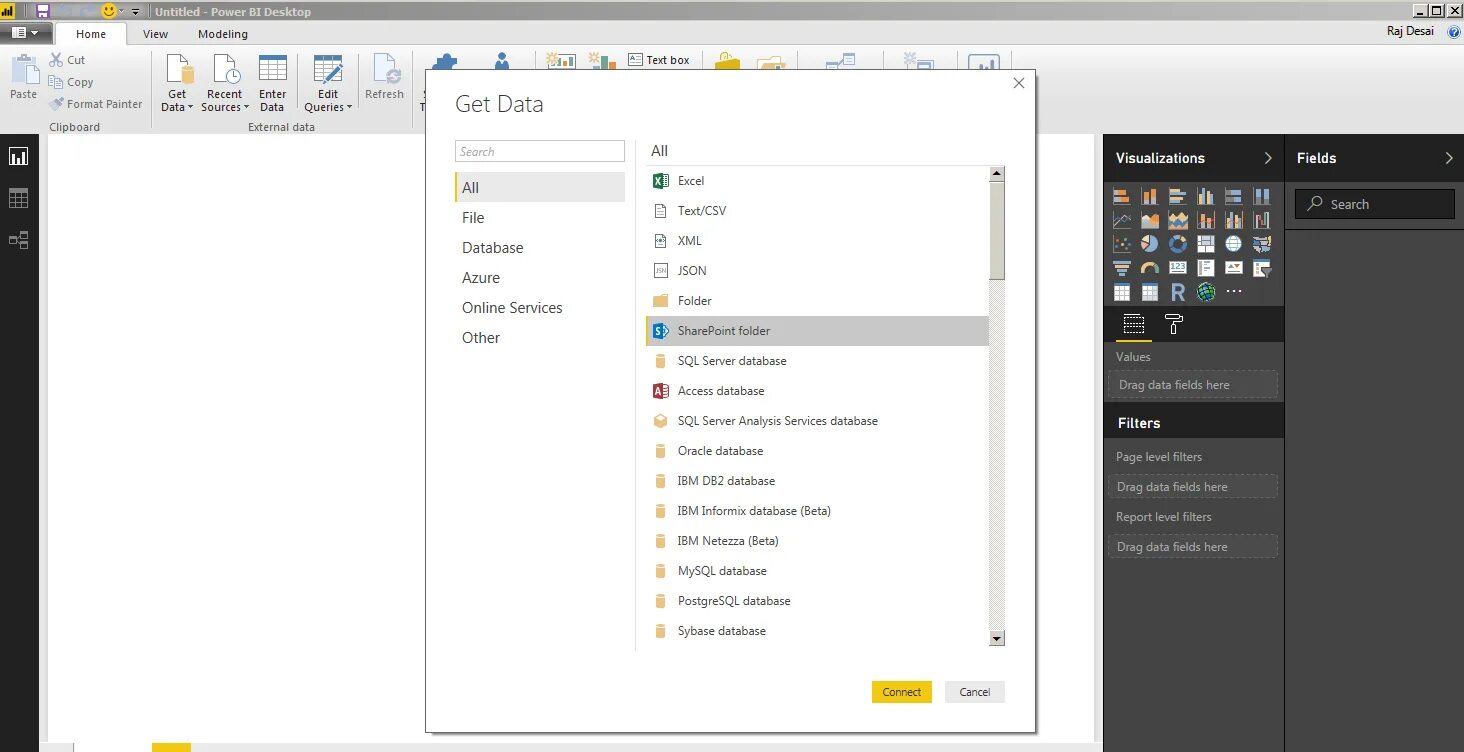Viewport: 1464px width, 752px height.
Task: Open the Recent Sources dropdown
Action: (225, 83)
